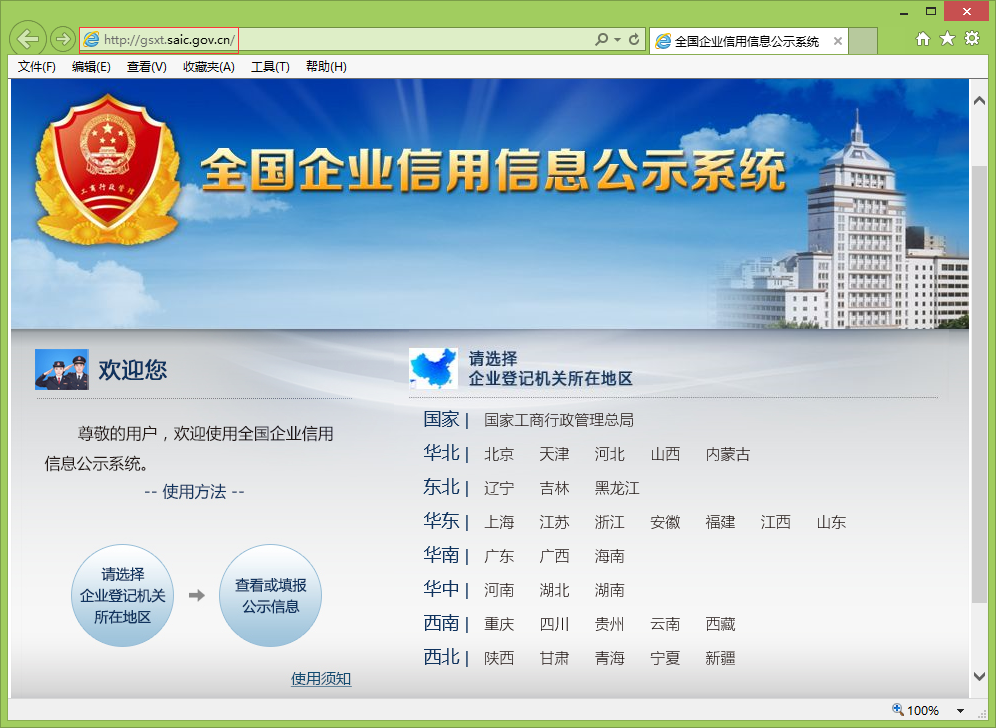Select region 江苏
Screen dimensions: 996x728
click(554, 522)
